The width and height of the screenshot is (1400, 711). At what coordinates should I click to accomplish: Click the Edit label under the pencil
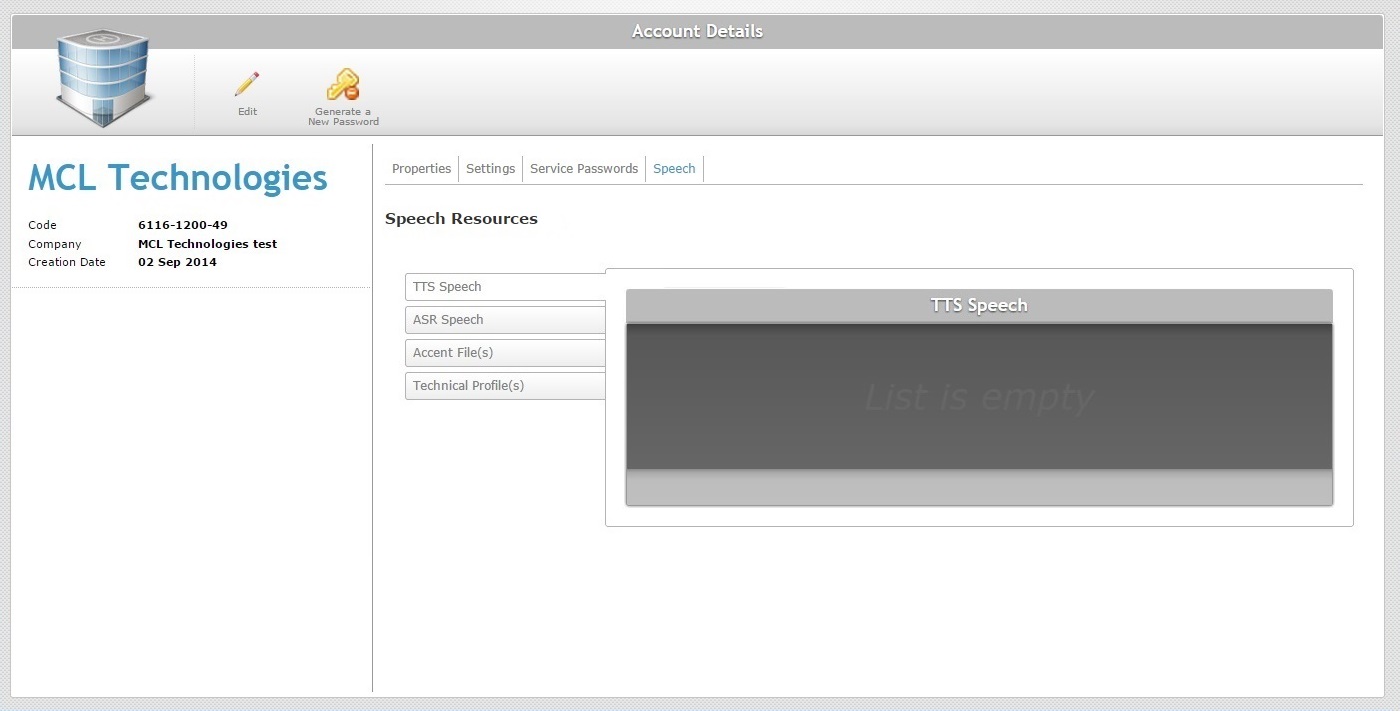tap(247, 112)
